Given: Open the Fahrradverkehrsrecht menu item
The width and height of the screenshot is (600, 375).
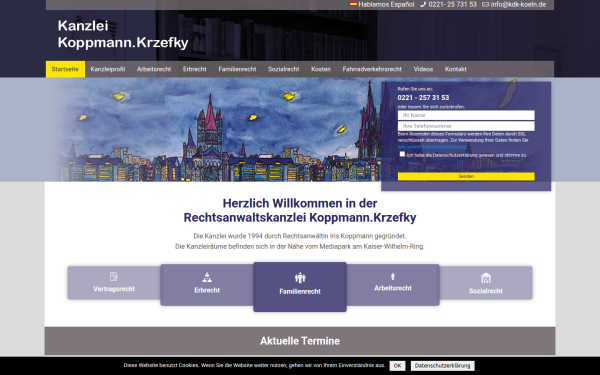Looking at the screenshot, I should 372,69.
